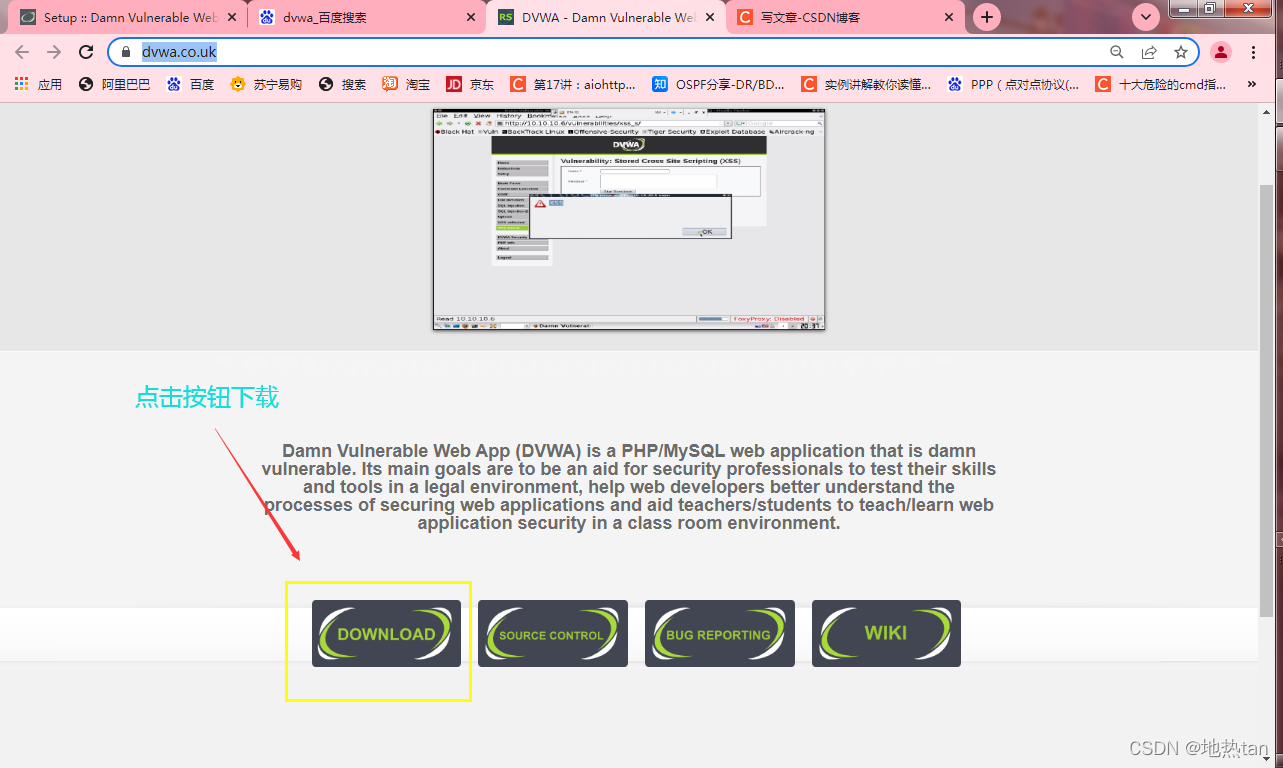Viewport: 1283px width, 768px height.
Task: Reload the current page
Action: pyautogui.click(x=86, y=52)
